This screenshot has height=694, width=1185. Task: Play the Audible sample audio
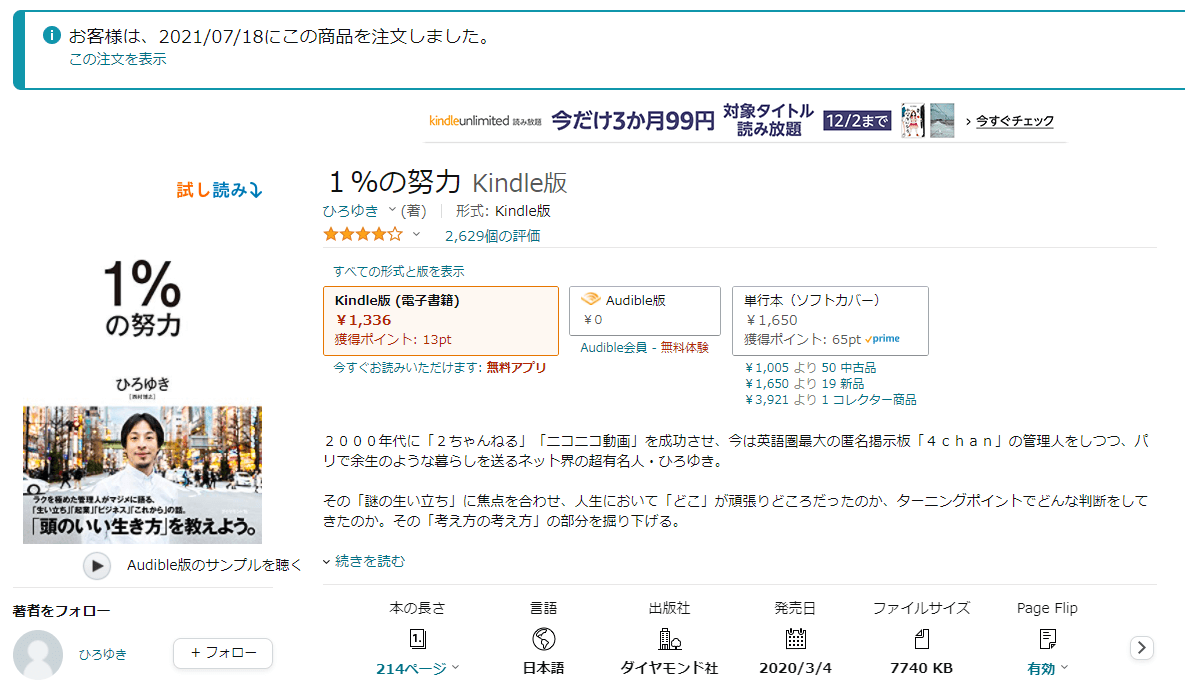coord(97,565)
